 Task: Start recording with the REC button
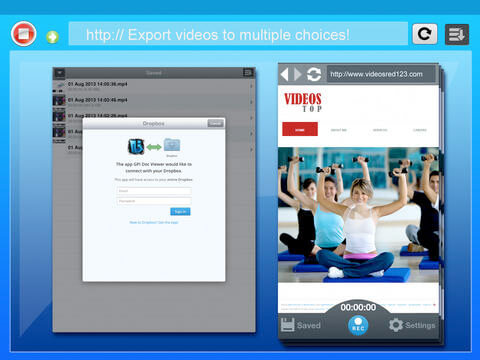(x=358, y=325)
